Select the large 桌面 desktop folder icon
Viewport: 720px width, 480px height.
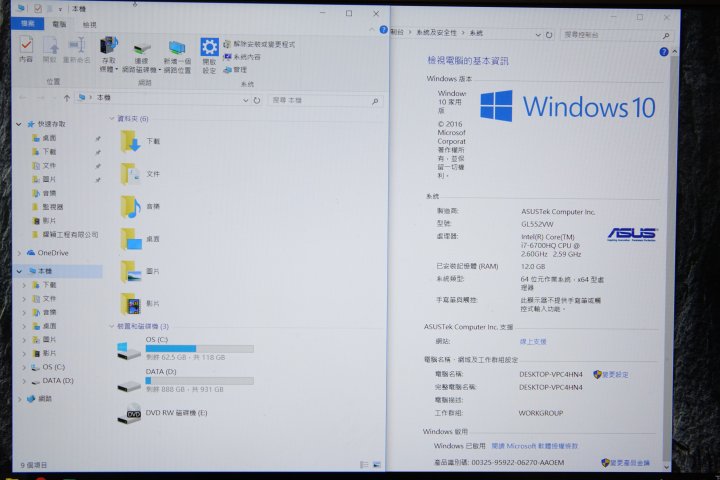[130, 239]
